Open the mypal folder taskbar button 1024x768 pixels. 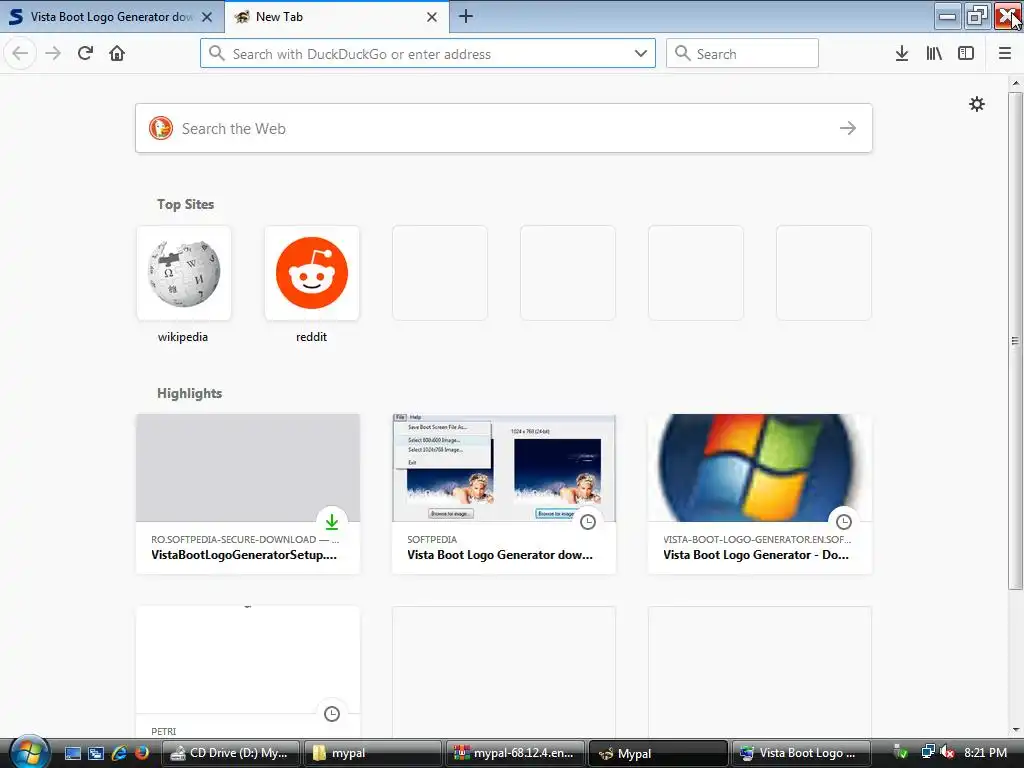click(374, 753)
